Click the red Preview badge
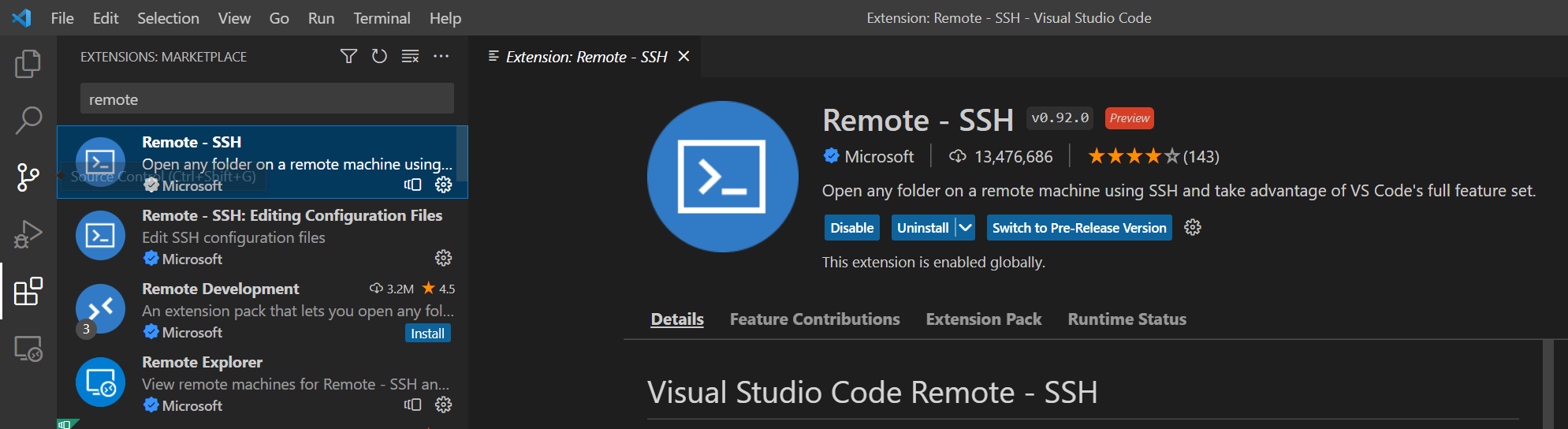This screenshot has height=429, width=1568. [1130, 118]
